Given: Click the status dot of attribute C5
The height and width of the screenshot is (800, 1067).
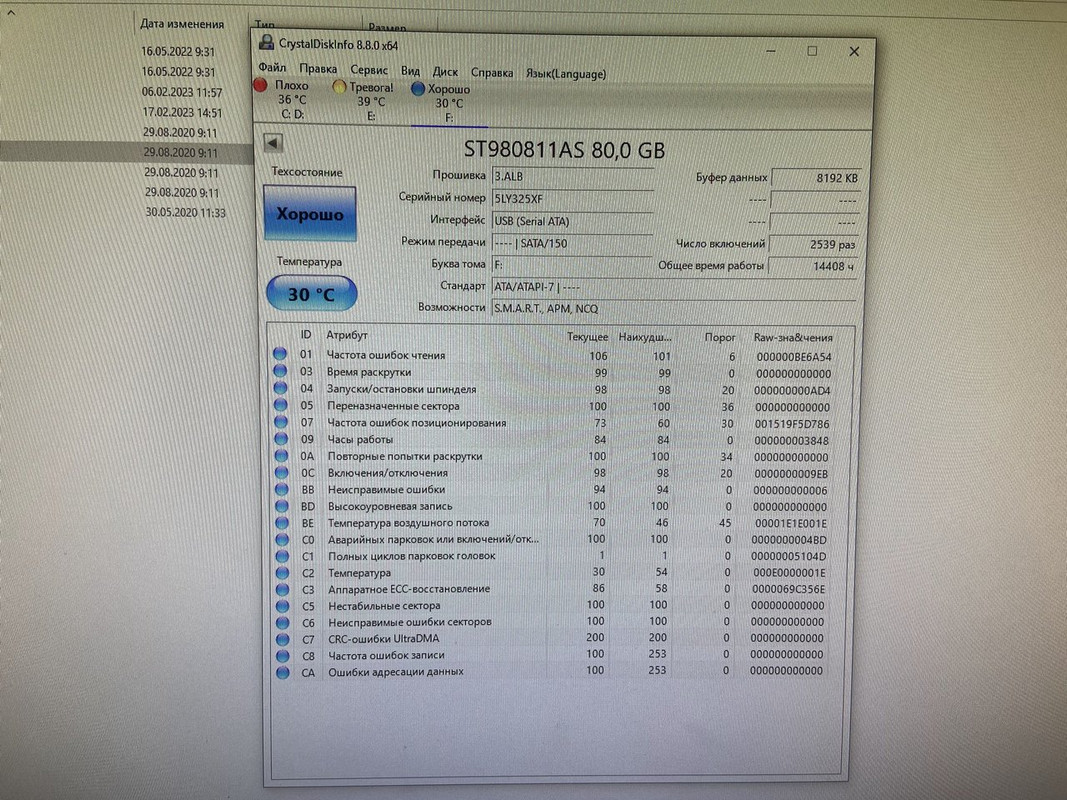Looking at the screenshot, I should pos(282,605).
